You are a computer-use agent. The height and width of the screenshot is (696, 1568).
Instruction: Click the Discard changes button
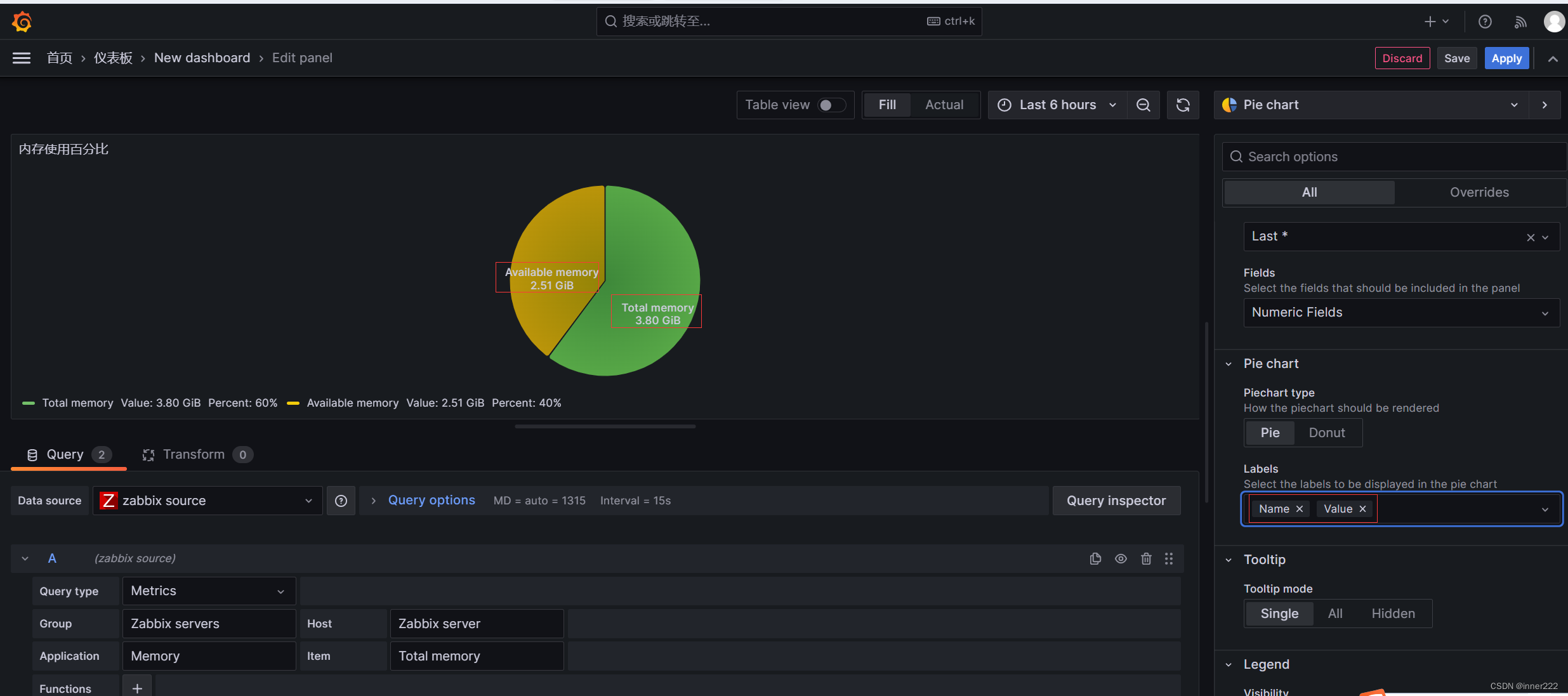click(x=1402, y=58)
